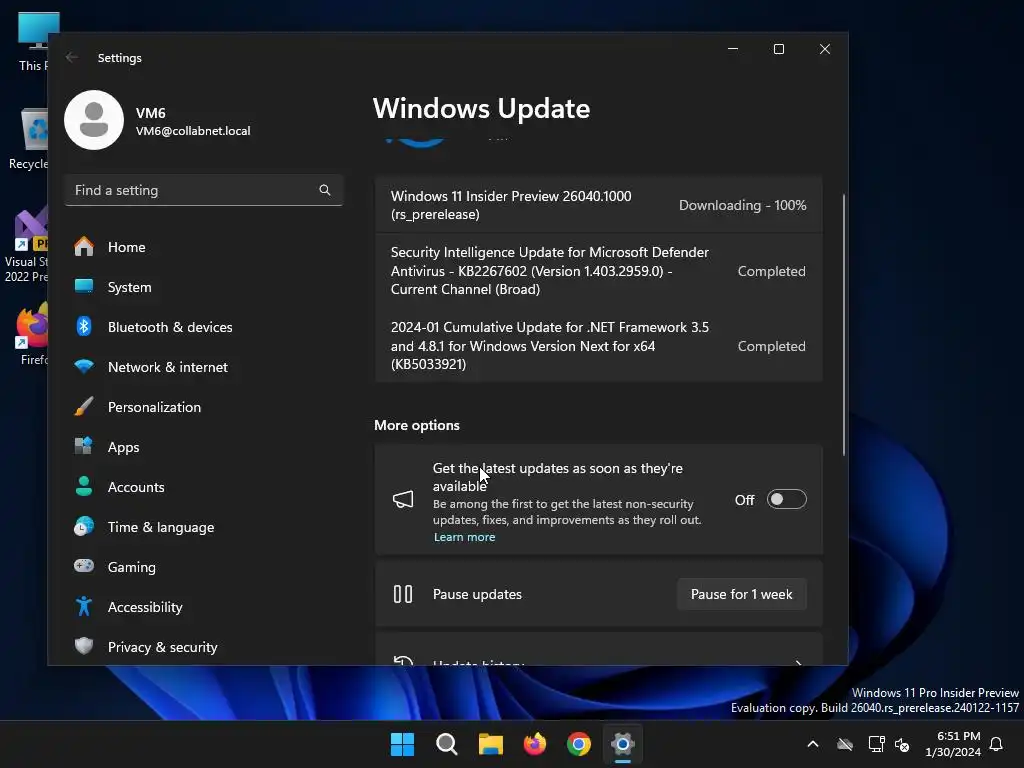The height and width of the screenshot is (768, 1024).
Task: Show hidden system tray icons
Action: (x=813, y=744)
